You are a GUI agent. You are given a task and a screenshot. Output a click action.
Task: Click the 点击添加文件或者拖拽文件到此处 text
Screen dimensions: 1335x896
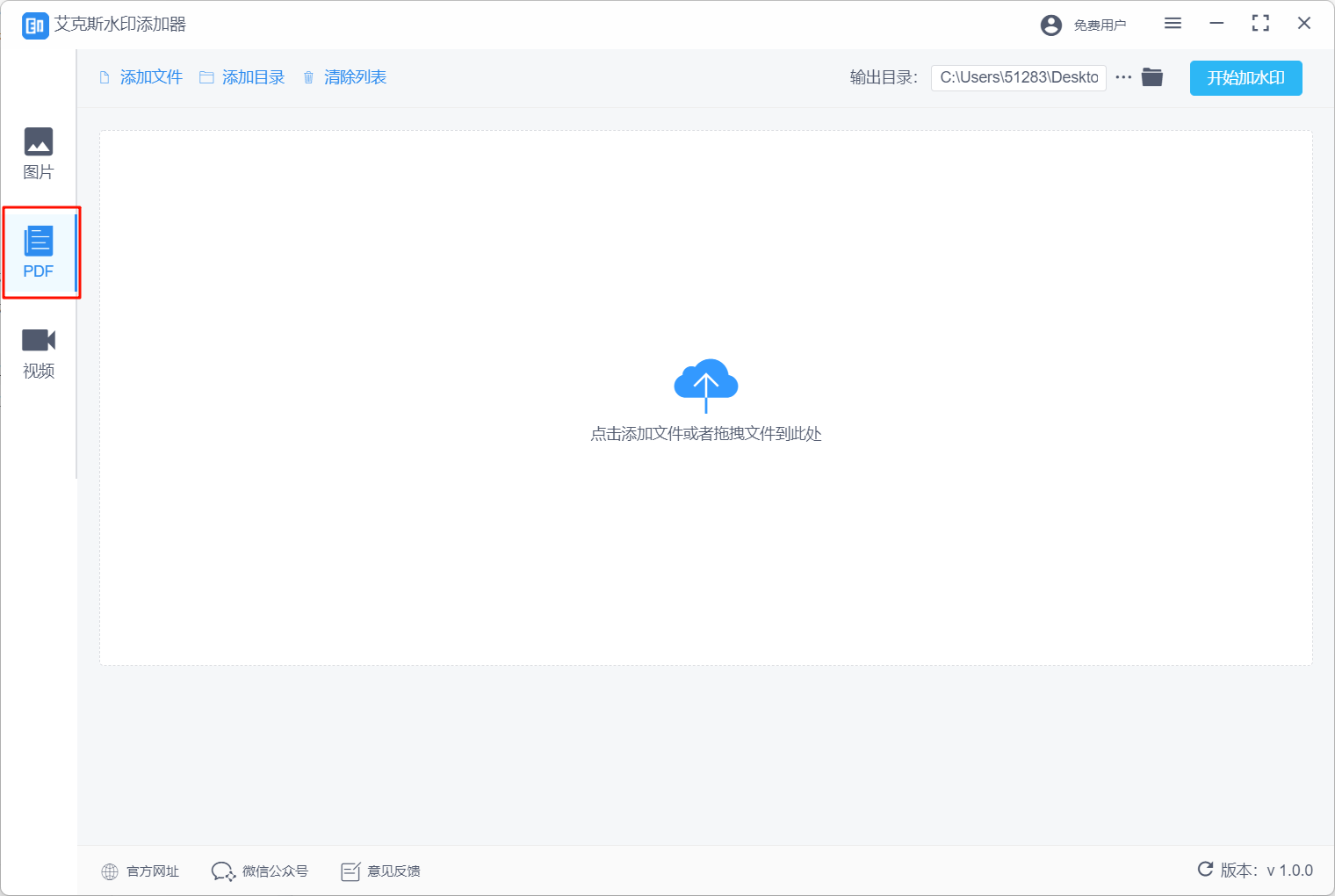point(706,434)
